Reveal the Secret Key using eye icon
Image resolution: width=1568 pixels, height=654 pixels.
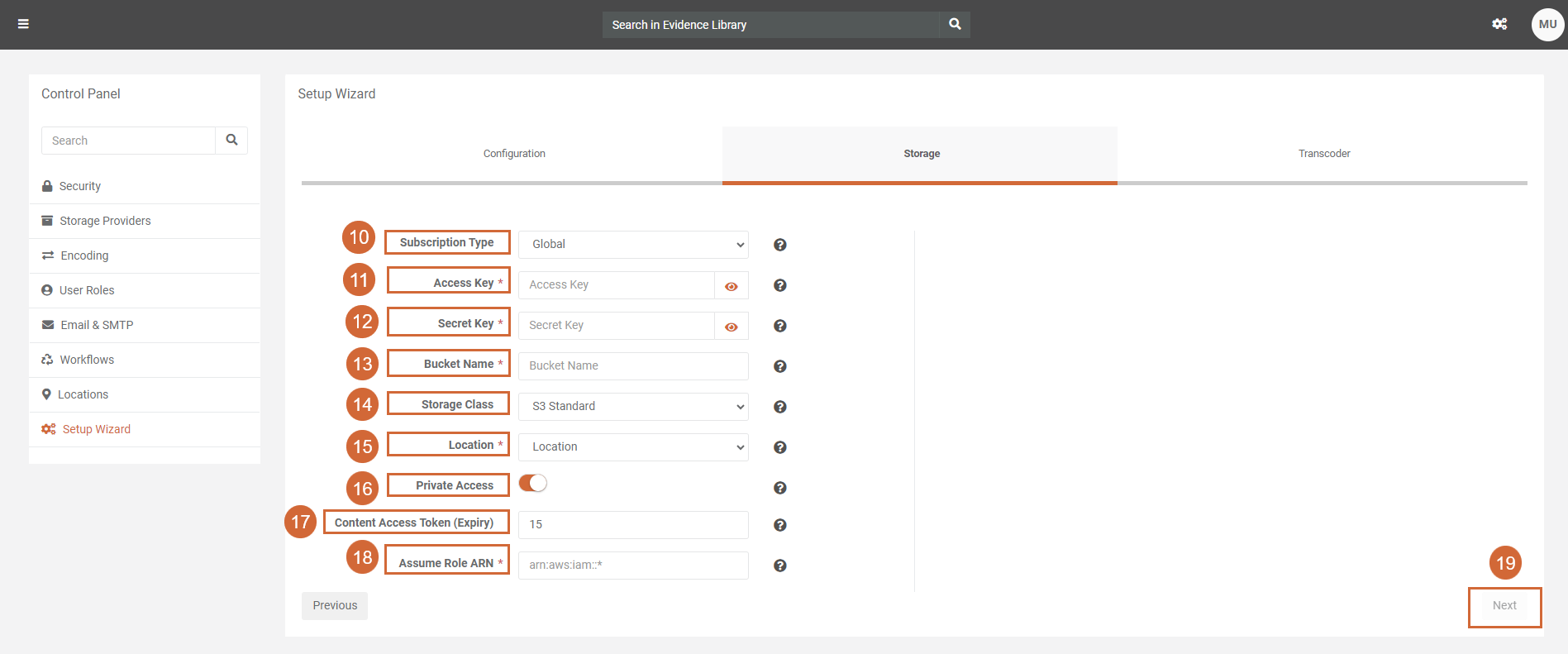[732, 327]
